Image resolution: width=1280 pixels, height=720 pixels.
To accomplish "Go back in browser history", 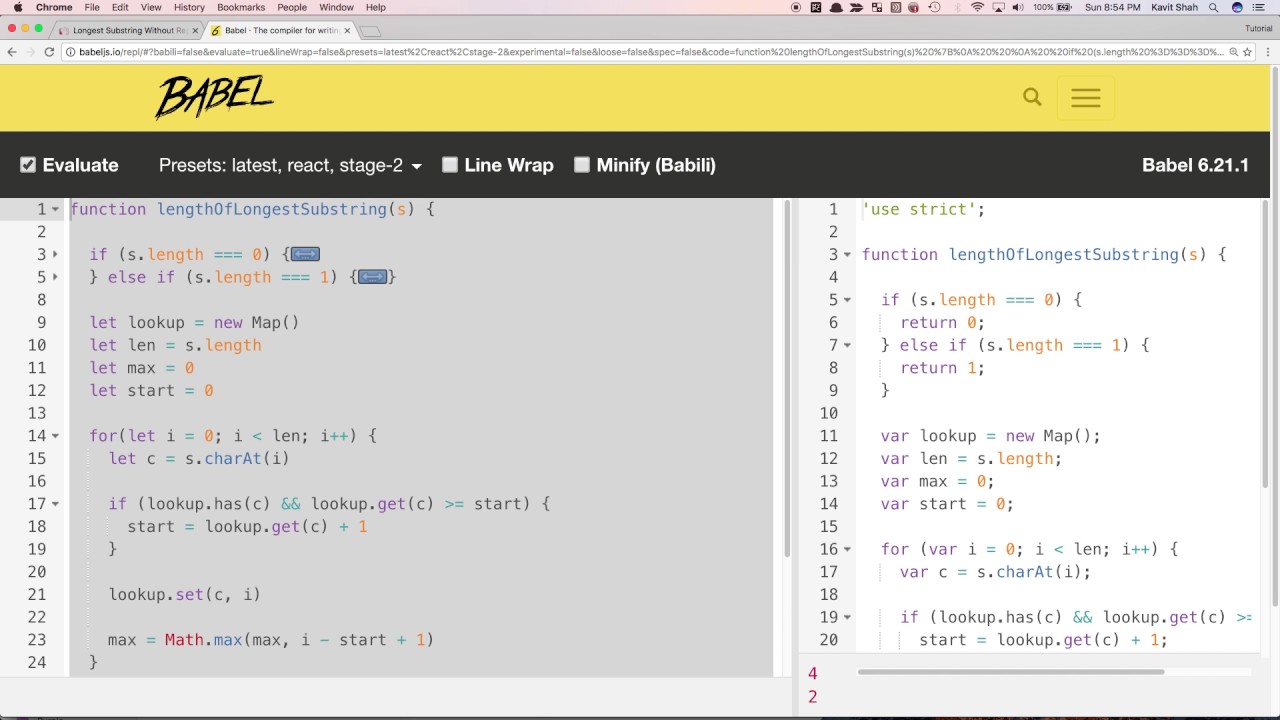I will coord(12,52).
